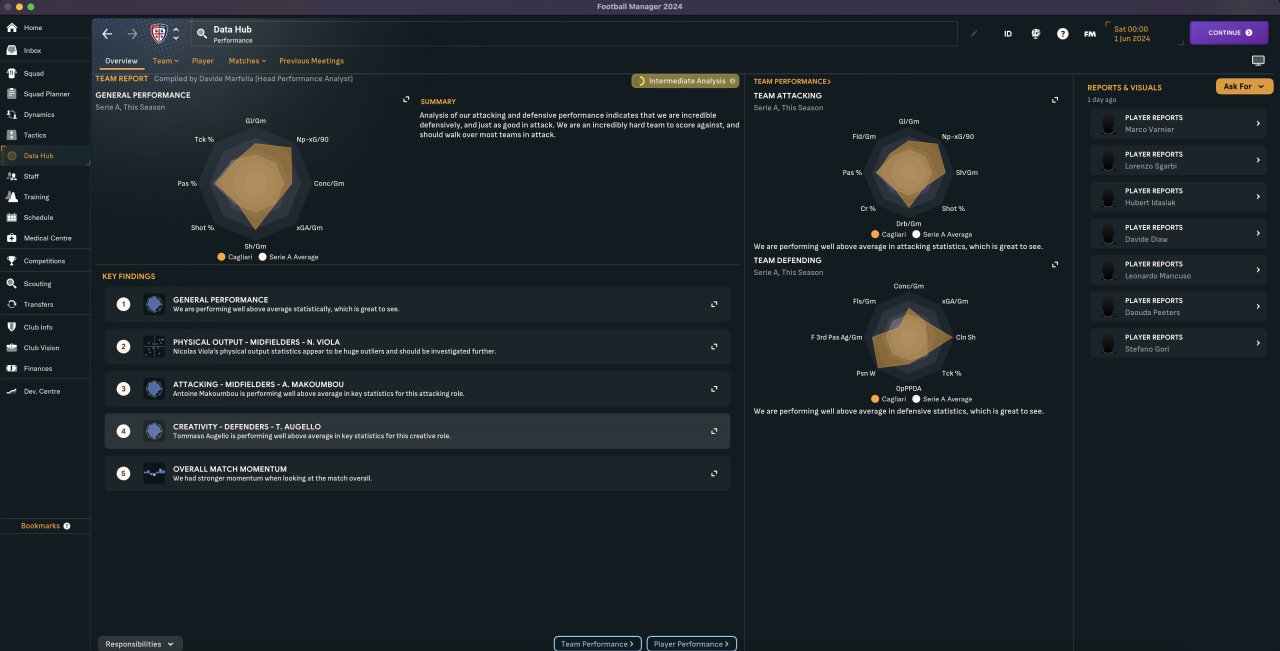The image size is (1280, 651).
Task: Expand the General Performance chart
Action: pos(406,99)
